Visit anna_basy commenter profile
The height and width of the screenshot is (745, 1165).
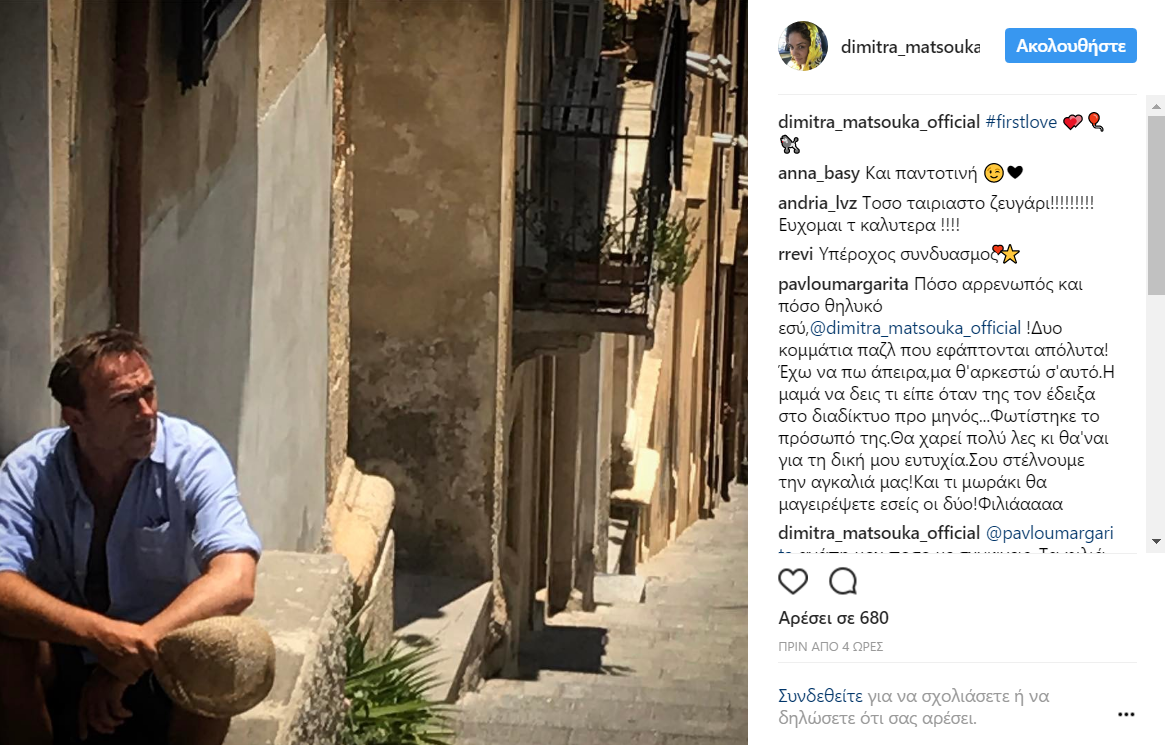[x=819, y=173]
